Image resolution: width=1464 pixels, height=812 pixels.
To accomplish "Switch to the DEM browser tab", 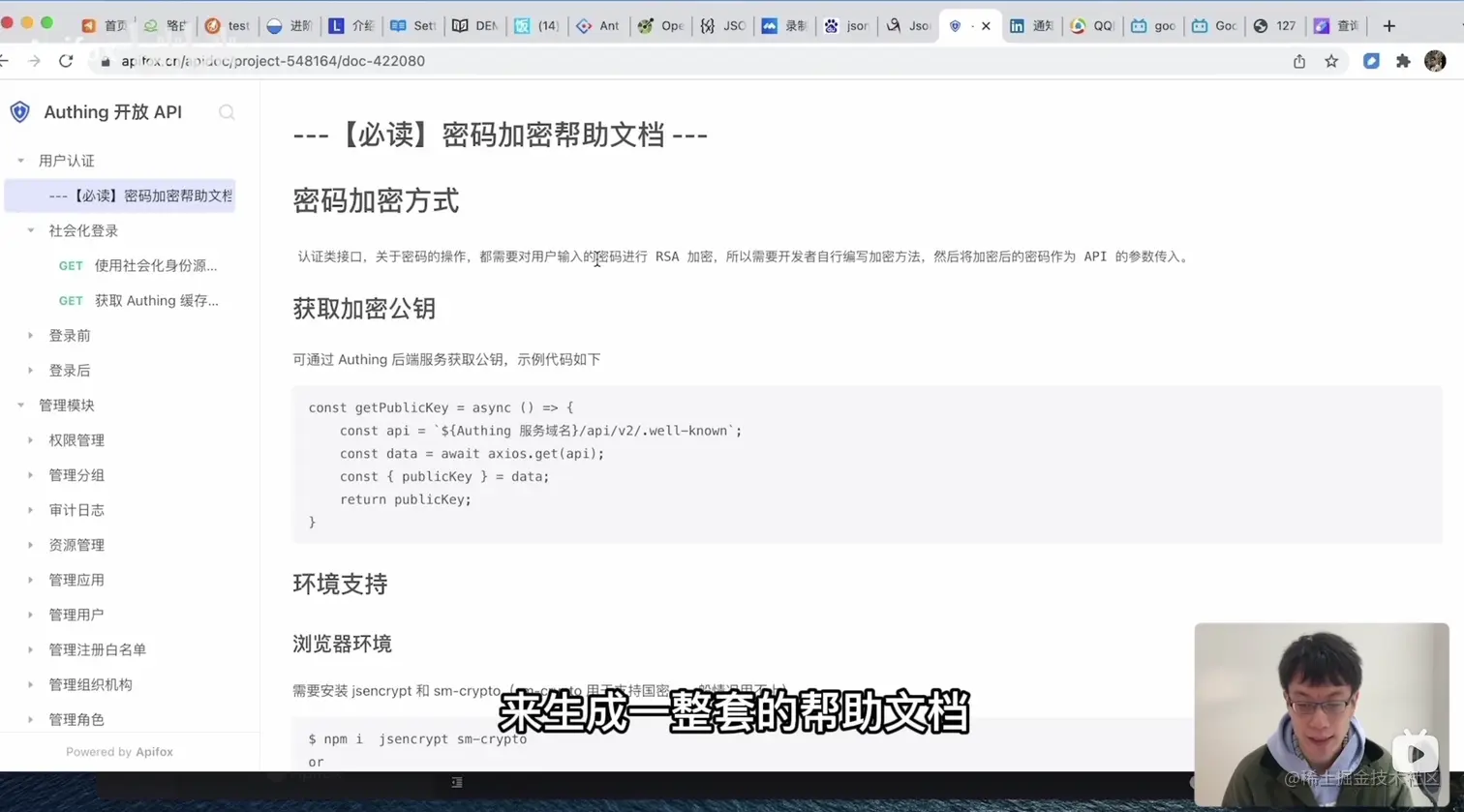I will click(475, 26).
